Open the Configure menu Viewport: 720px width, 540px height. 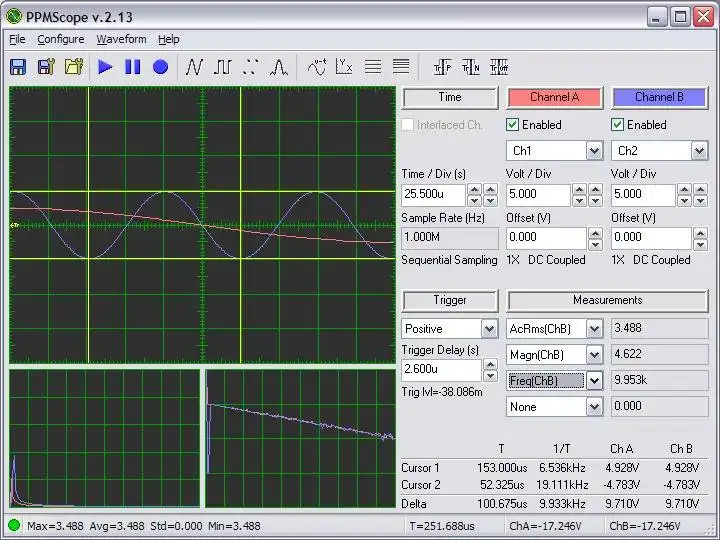60,39
